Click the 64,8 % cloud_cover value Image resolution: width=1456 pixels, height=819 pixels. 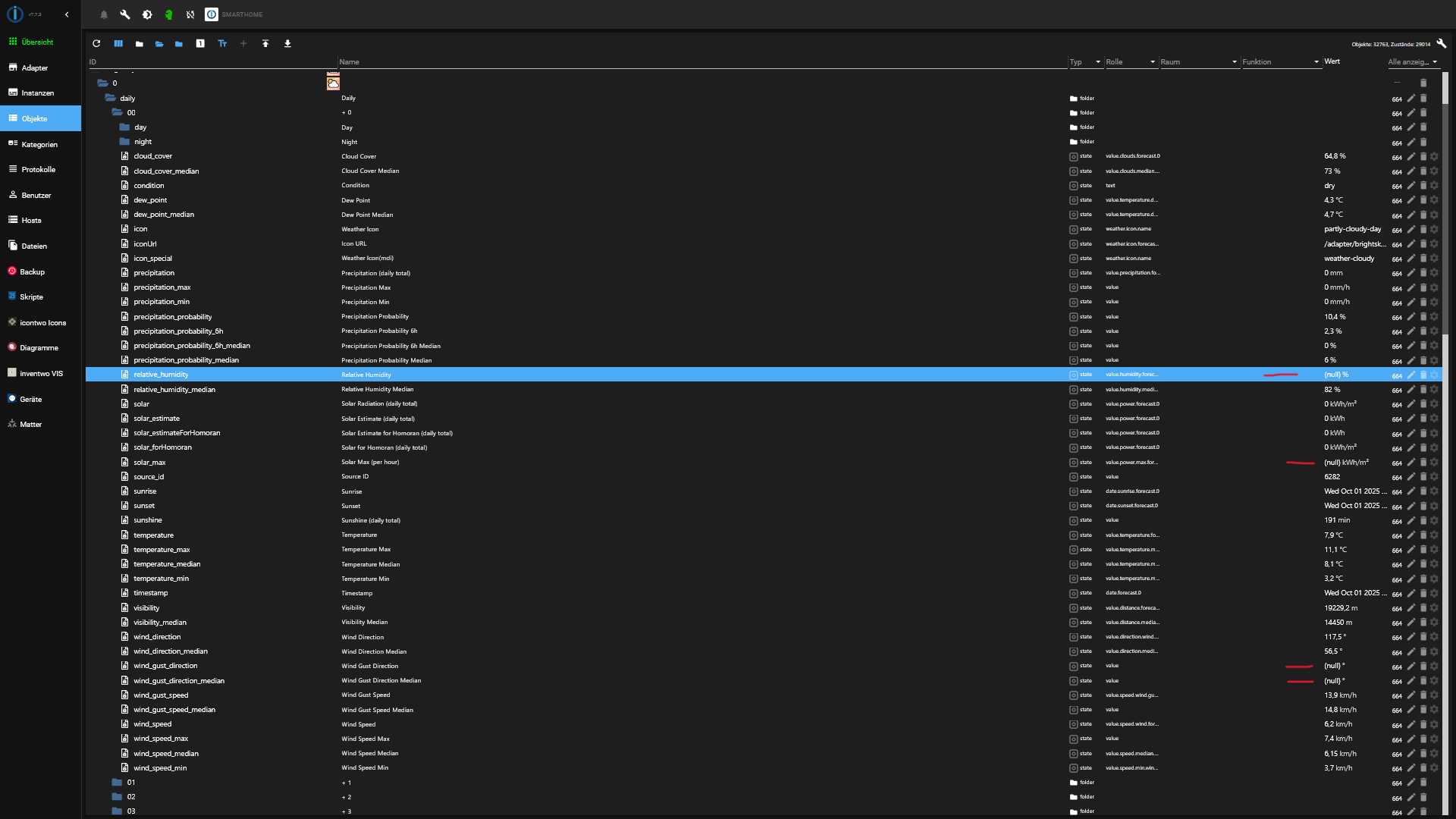1335,156
